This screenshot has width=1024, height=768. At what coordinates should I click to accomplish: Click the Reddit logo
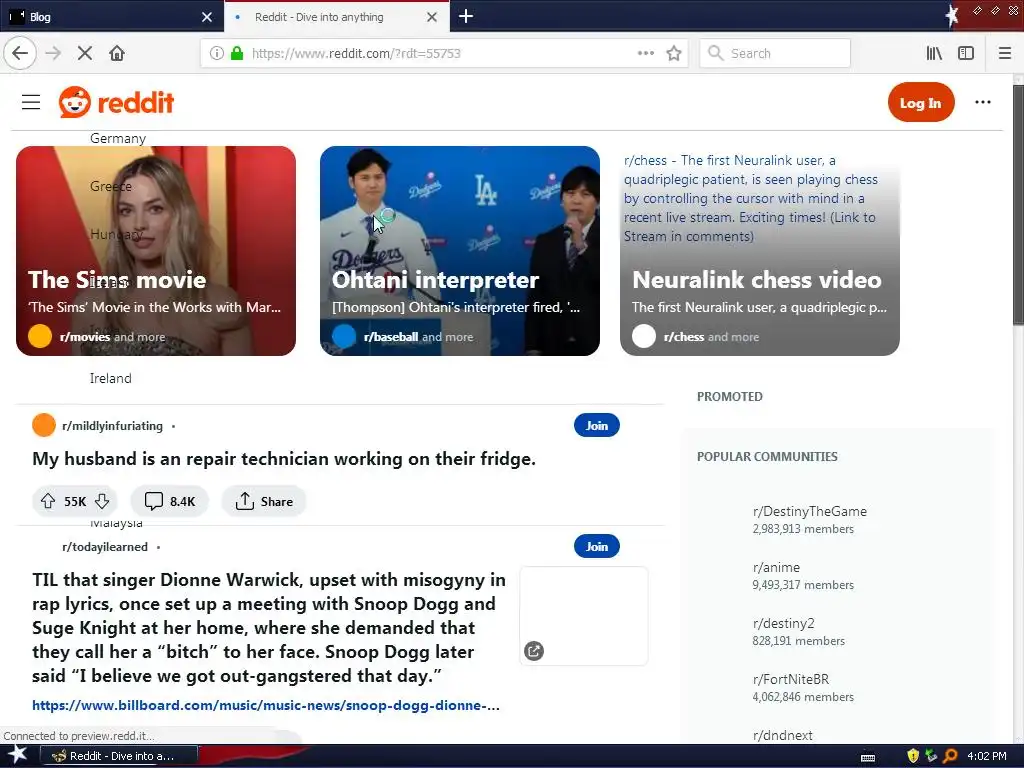pyautogui.click(x=116, y=102)
